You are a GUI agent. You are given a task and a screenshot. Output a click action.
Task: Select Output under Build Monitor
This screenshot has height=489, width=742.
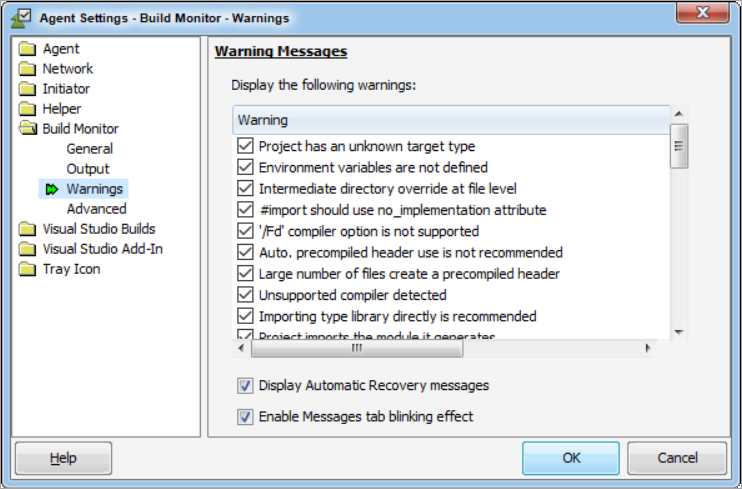click(88, 169)
